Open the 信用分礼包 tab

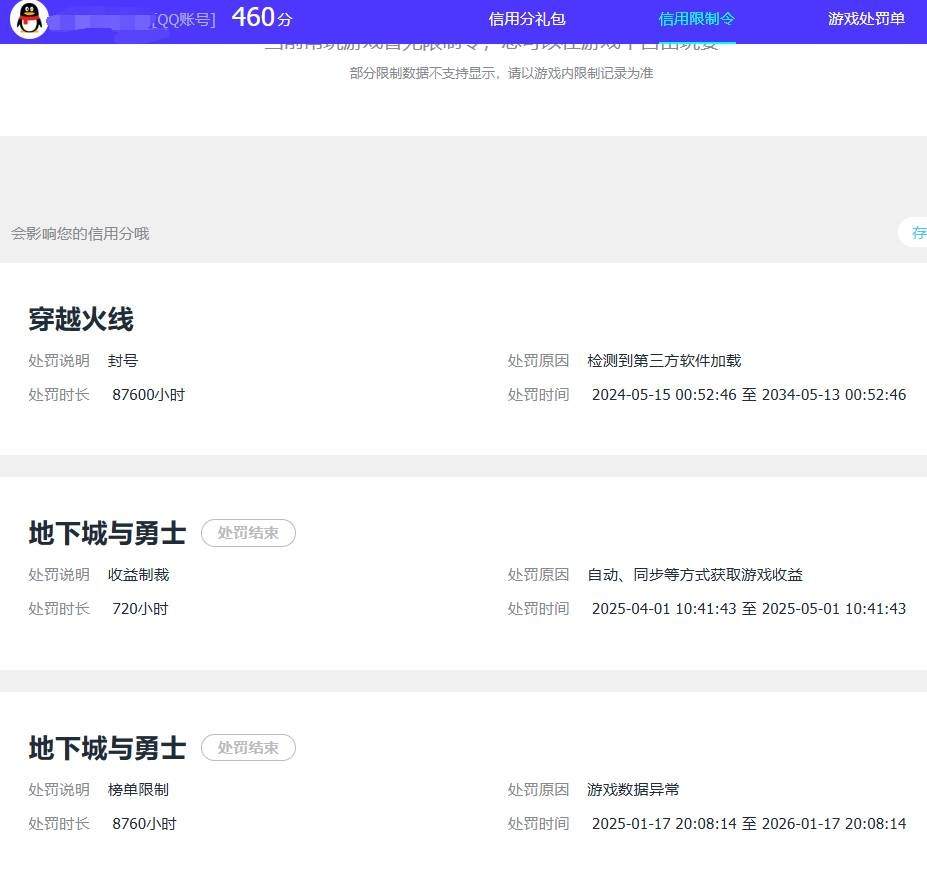point(527,19)
